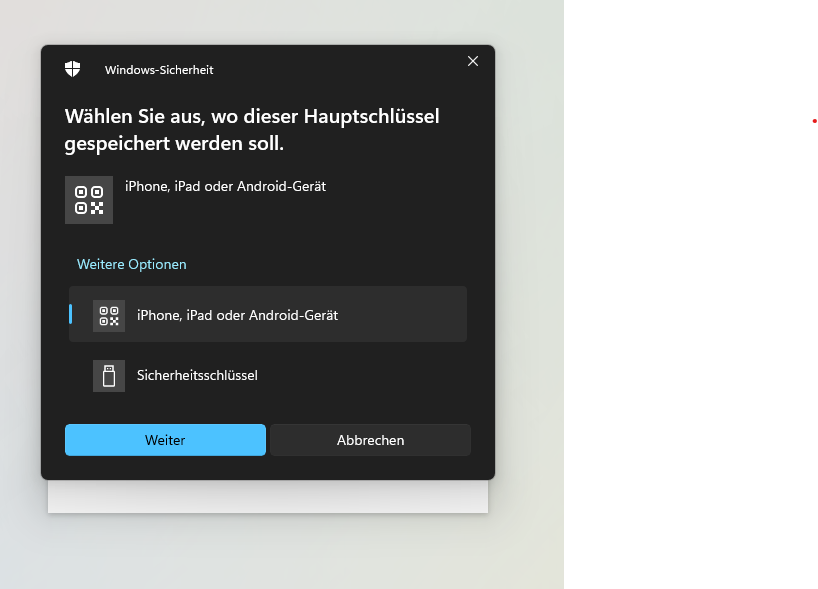Click the USB security key icon
Image resolution: width=818 pixels, height=589 pixels.
tap(109, 376)
